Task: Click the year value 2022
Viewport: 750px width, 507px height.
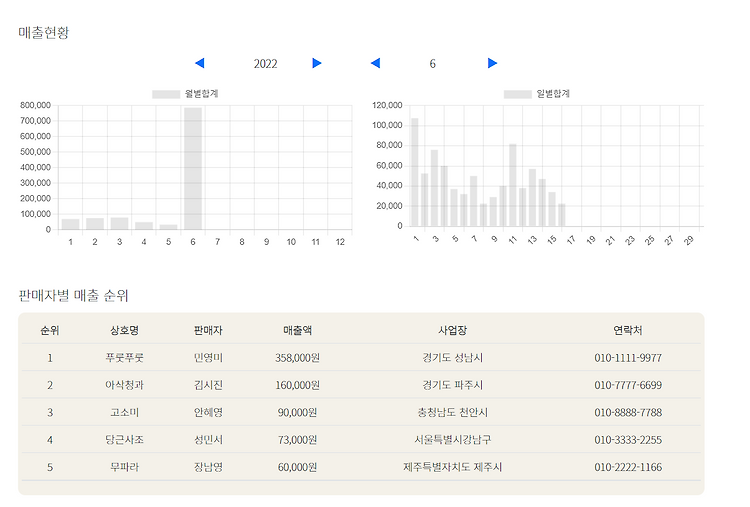Action: [265, 64]
